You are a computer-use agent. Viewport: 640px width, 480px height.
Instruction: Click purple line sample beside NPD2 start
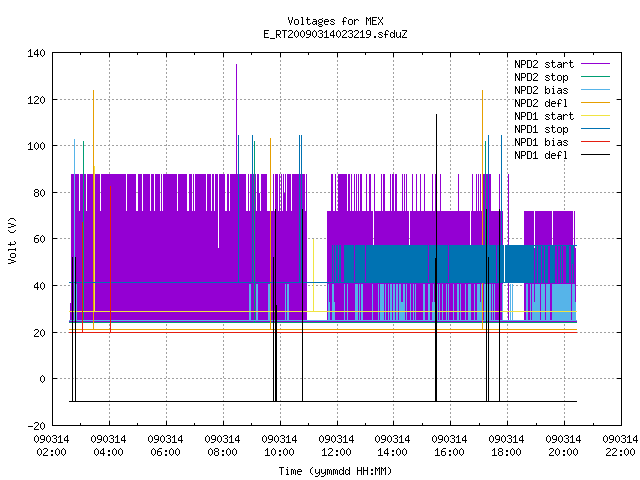596,64
